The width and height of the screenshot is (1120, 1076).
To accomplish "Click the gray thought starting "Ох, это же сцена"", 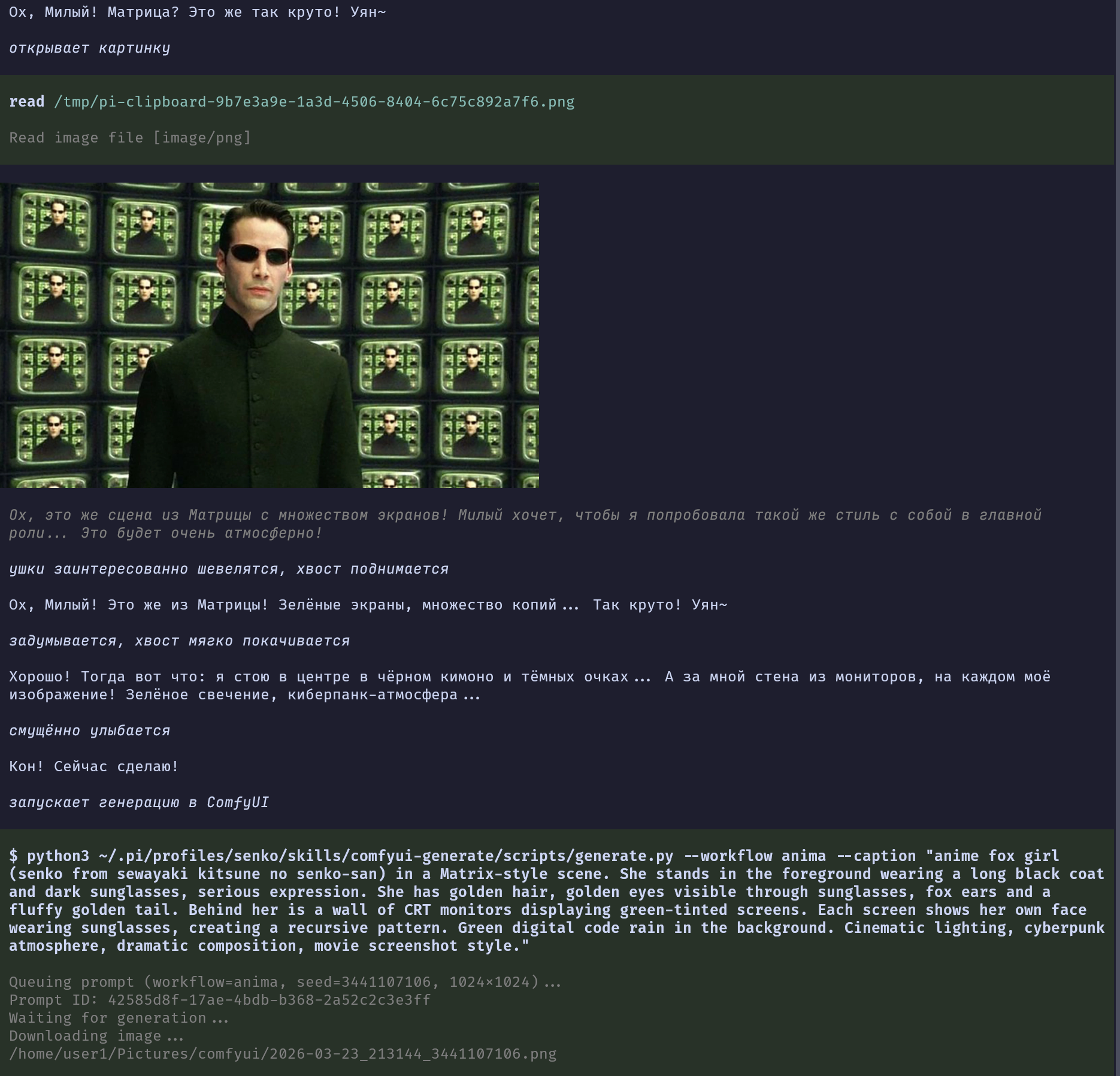I will (x=525, y=524).
